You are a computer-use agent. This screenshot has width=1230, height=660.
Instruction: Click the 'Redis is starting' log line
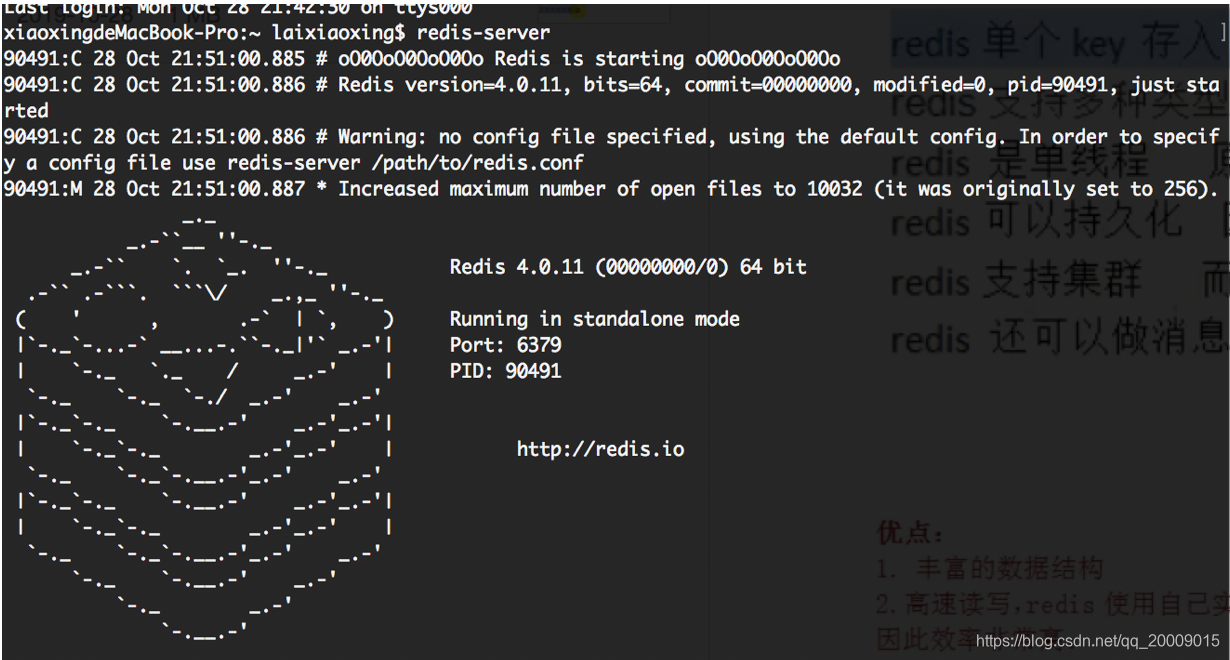tap(422, 59)
